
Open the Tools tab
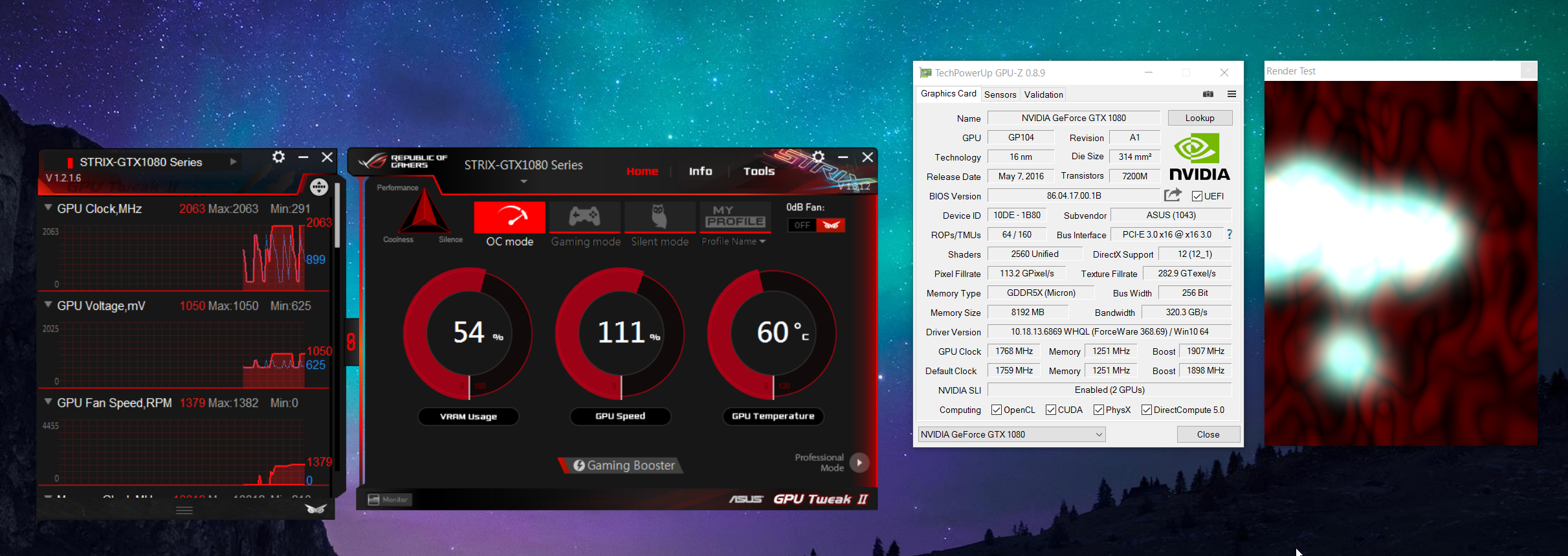tap(759, 171)
